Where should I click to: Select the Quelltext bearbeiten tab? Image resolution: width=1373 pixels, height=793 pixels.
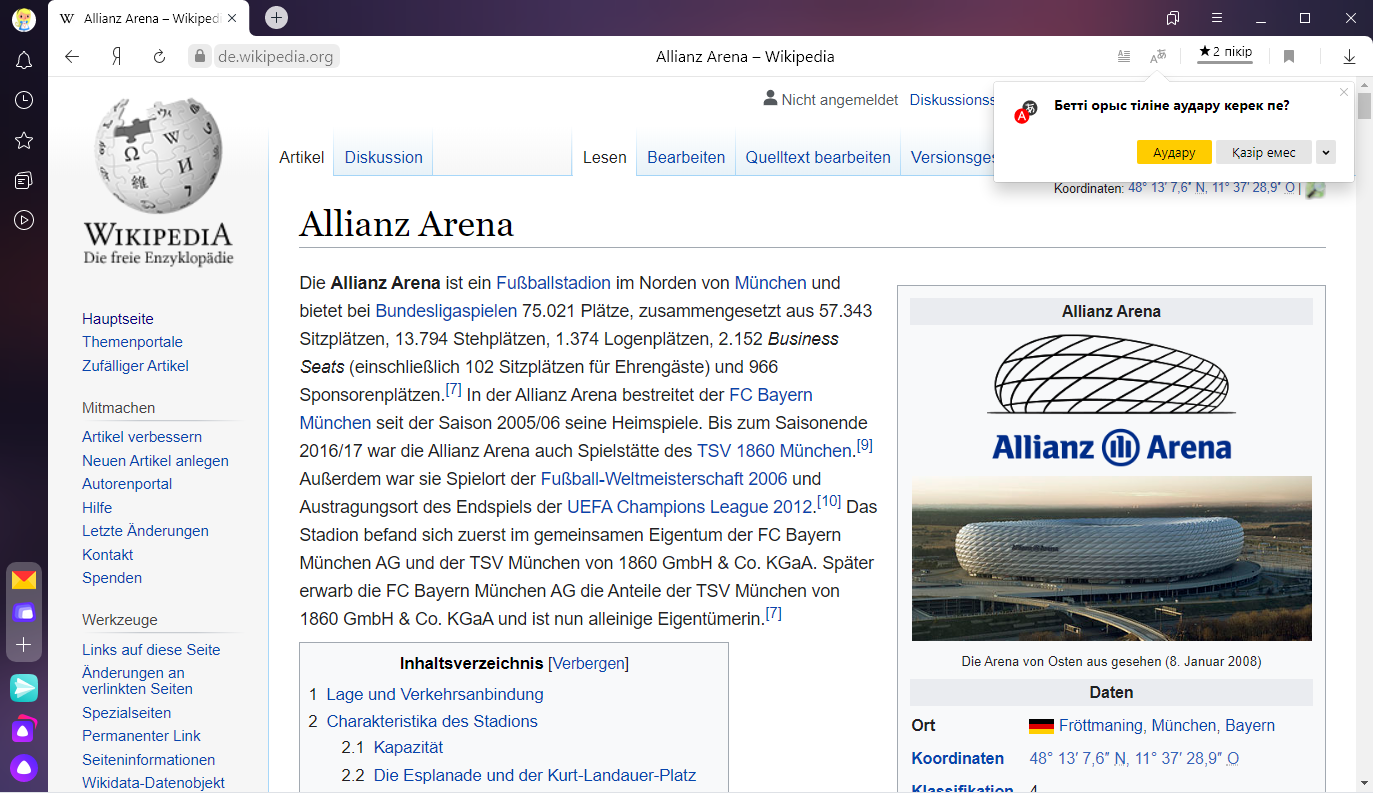(818, 157)
